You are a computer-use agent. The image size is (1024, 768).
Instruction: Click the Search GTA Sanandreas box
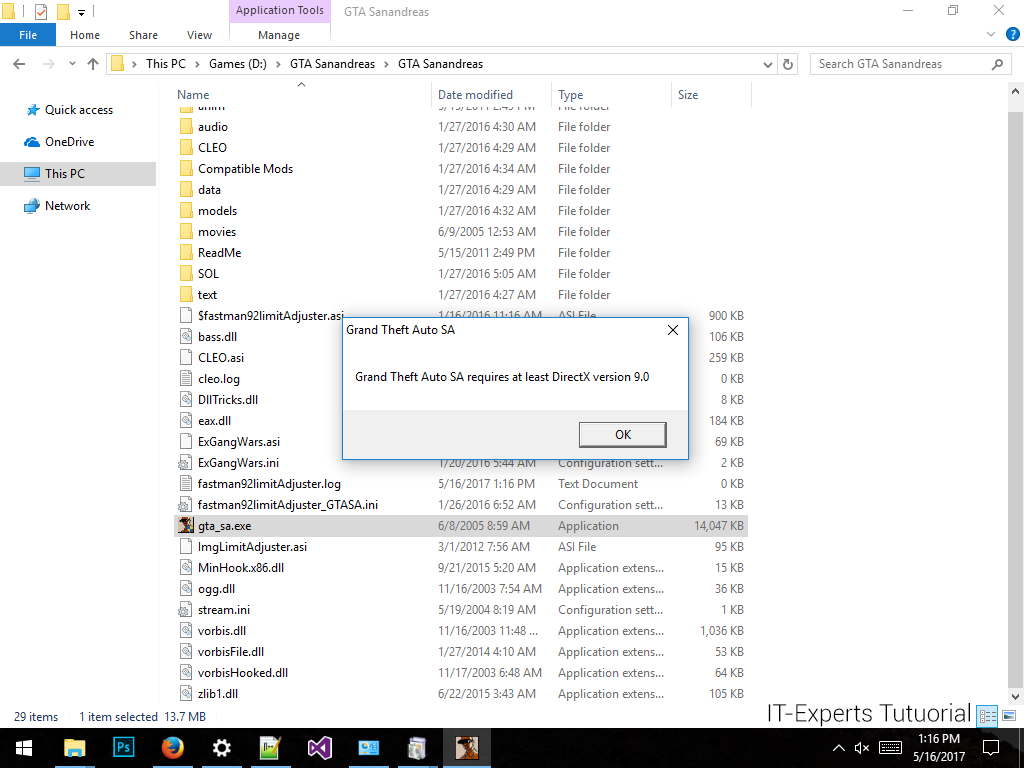point(900,64)
